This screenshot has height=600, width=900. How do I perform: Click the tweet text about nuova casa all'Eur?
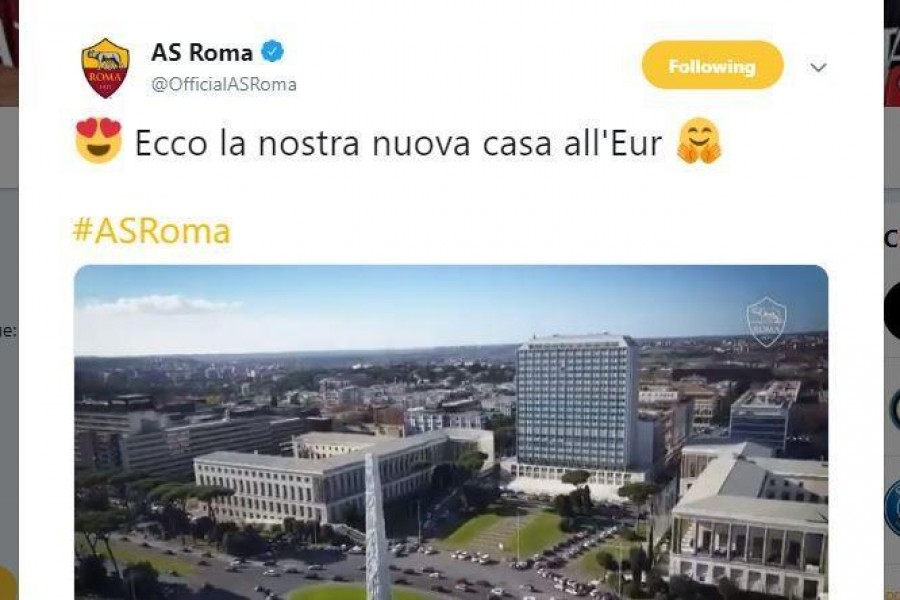[398, 143]
